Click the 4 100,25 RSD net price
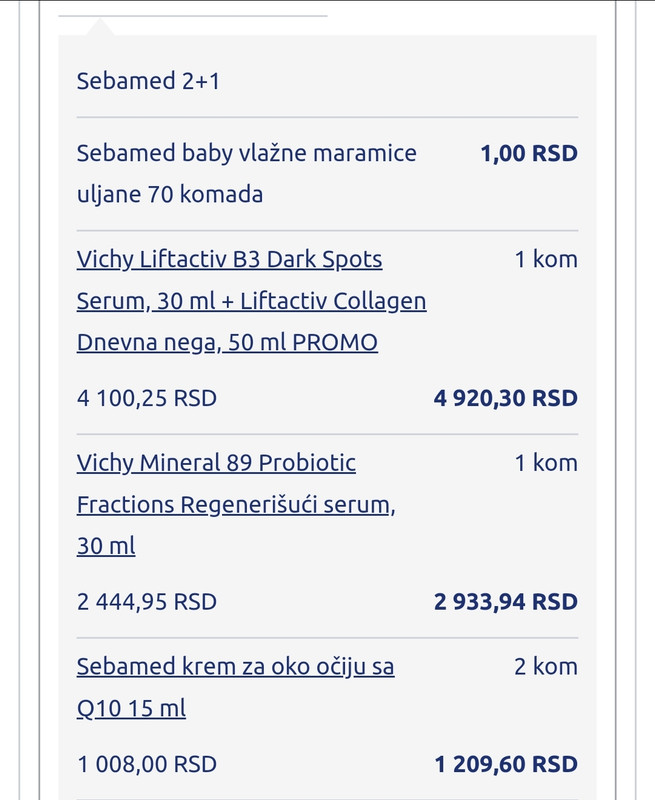This screenshot has height=800, width=655. tap(146, 398)
